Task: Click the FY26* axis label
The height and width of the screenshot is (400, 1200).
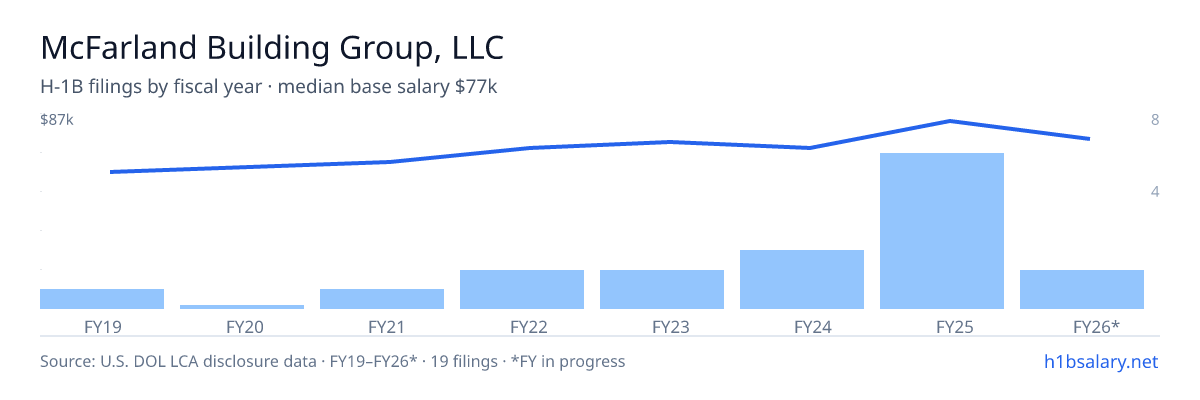Action: pyautogui.click(x=1095, y=326)
